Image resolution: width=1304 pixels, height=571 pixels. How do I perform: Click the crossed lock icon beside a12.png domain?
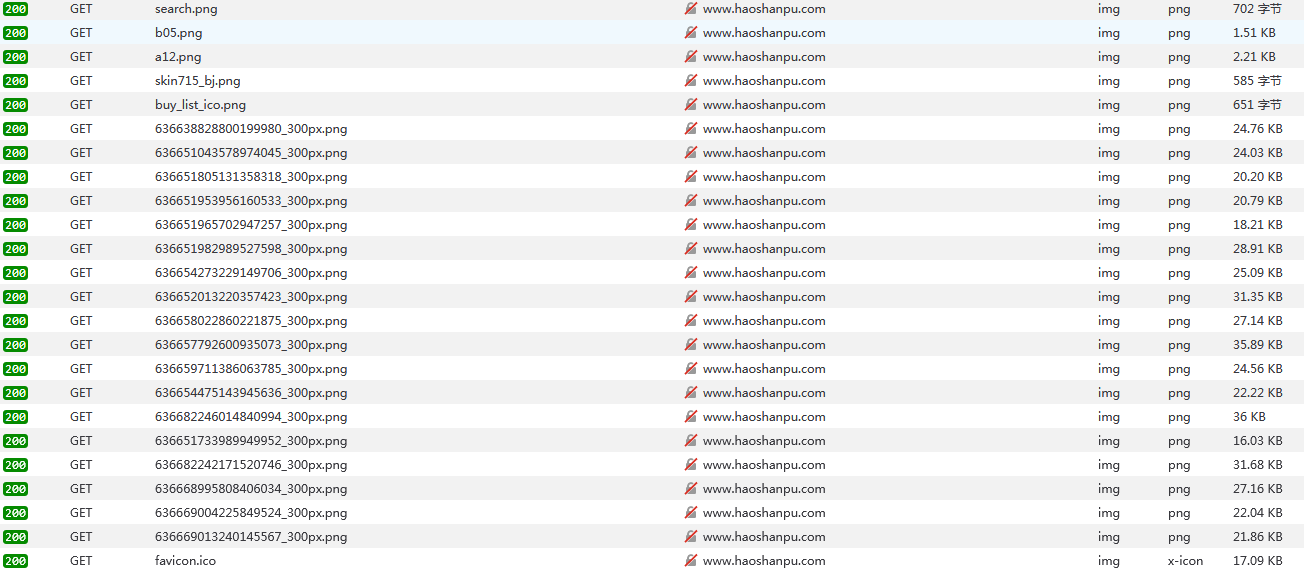tap(690, 57)
